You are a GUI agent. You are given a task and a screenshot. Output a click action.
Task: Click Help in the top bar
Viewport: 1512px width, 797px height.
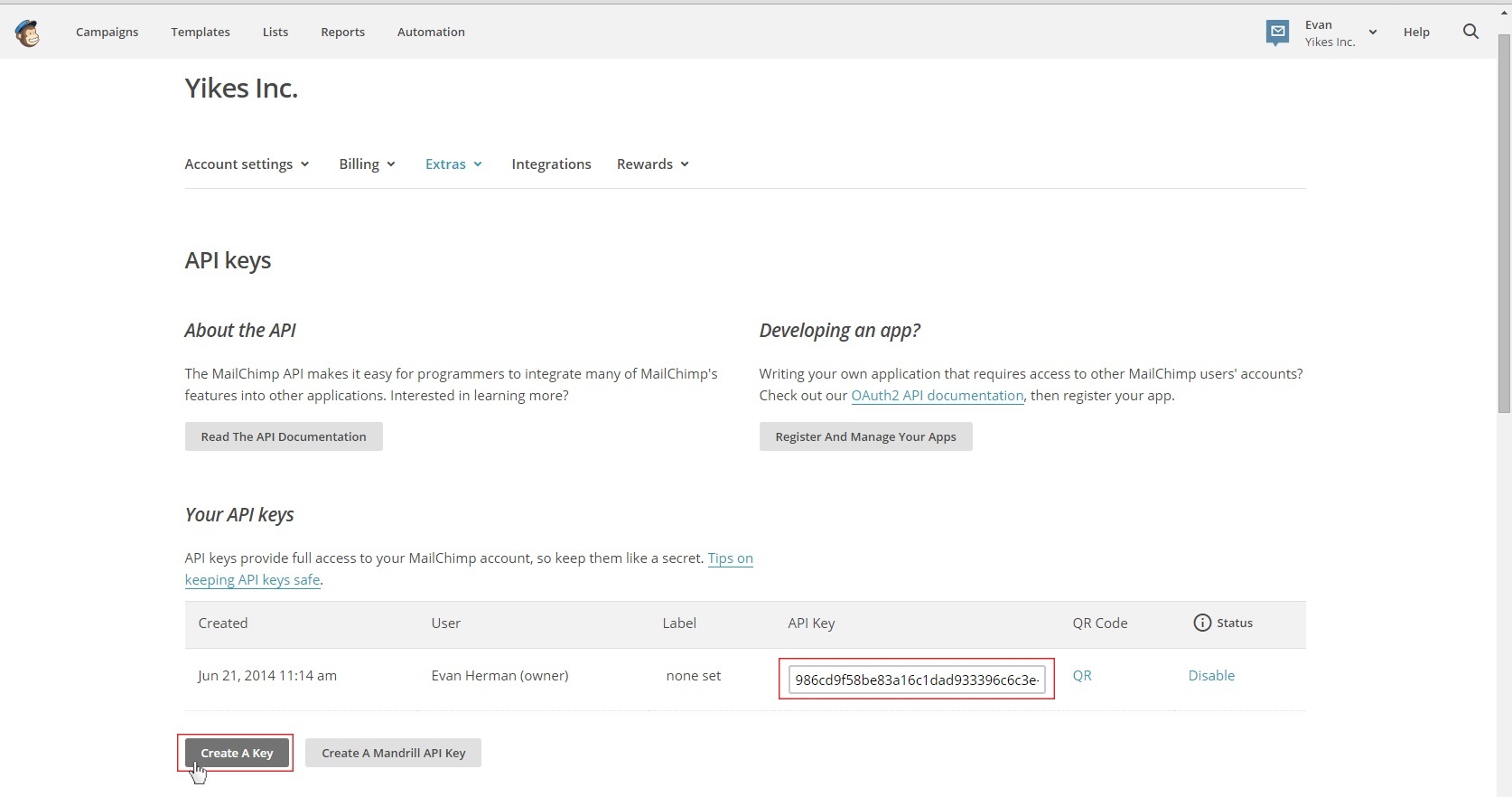point(1416,32)
